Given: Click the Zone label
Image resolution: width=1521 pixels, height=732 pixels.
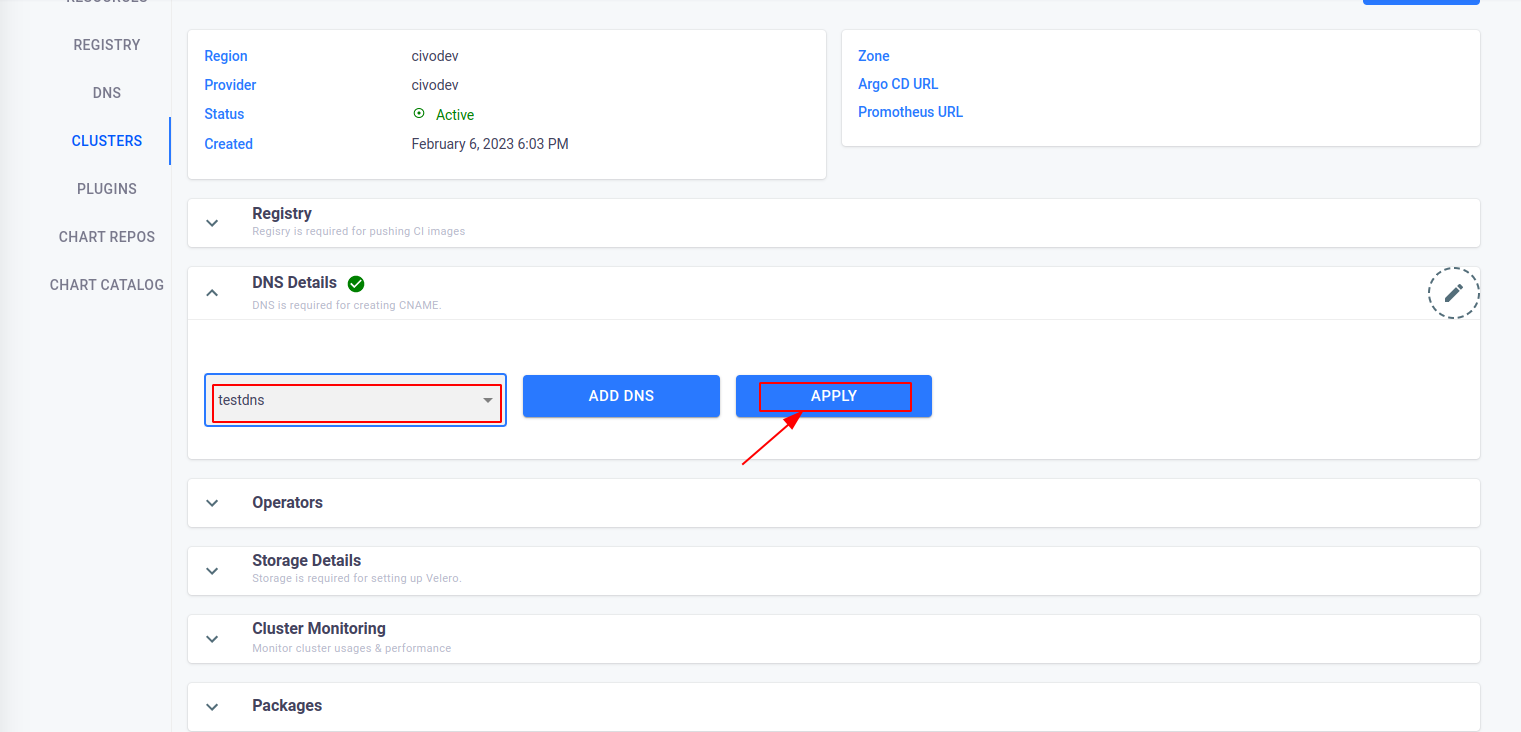Looking at the screenshot, I should tap(874, 56).
